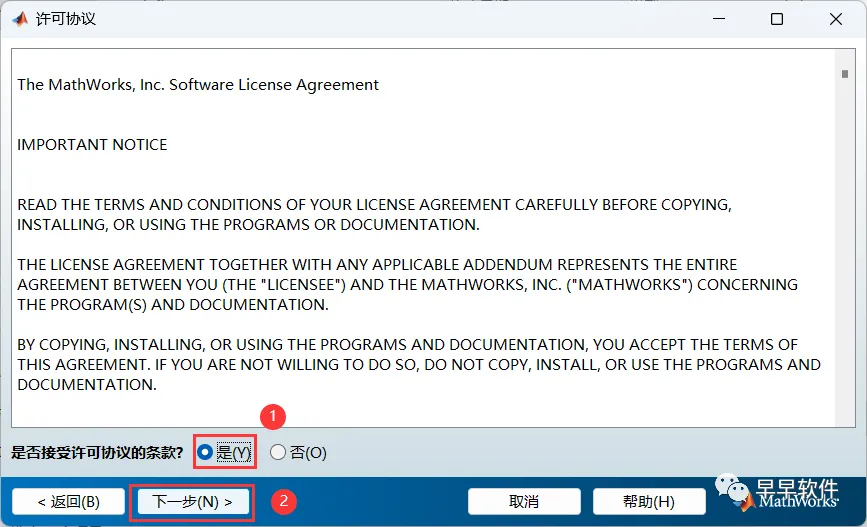867x527 pixels.
Task: Close the 许可协议 window
Action: coord(835,19)
